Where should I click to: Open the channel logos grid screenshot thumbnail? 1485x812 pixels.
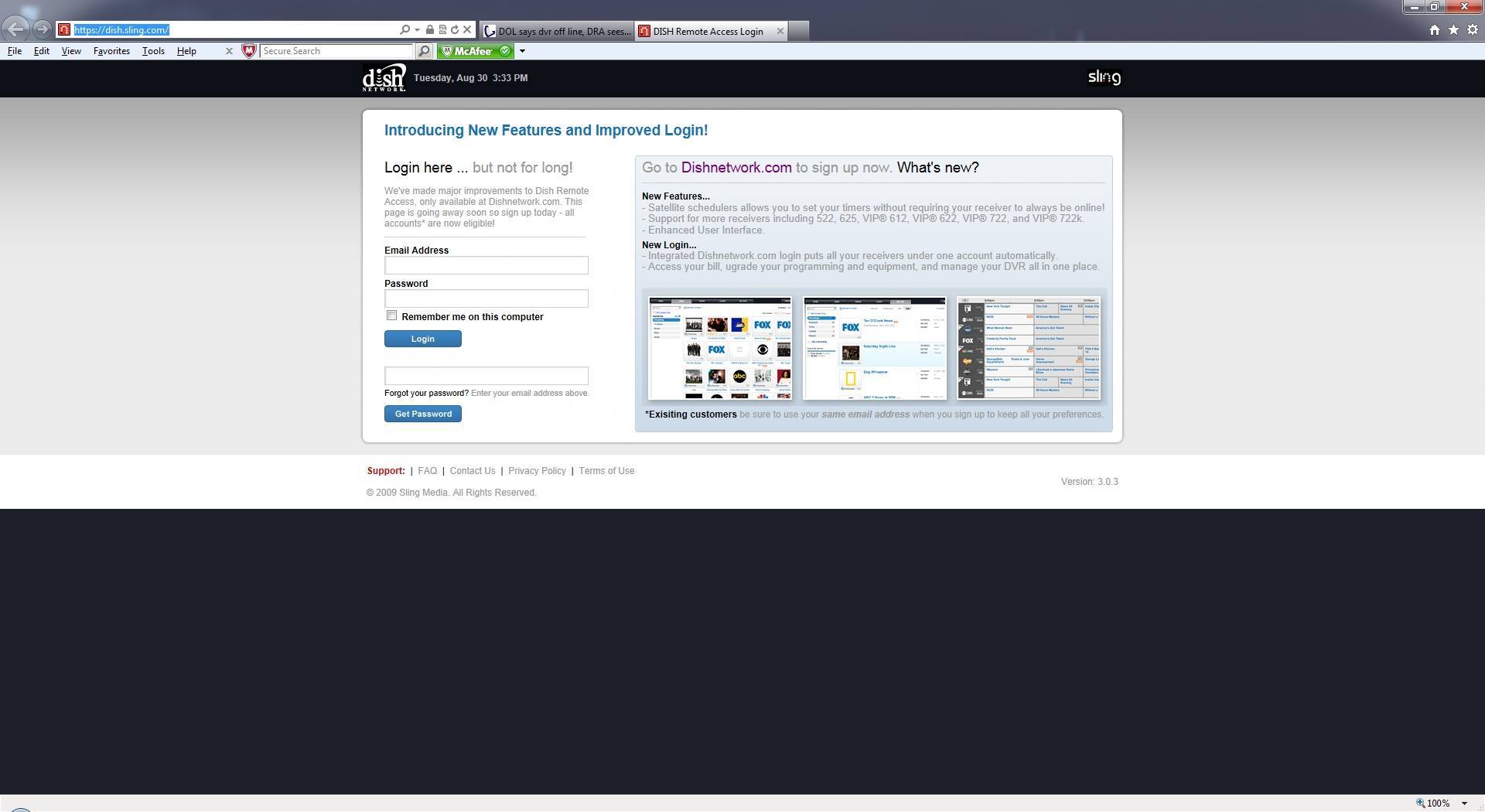pos(720,348)
